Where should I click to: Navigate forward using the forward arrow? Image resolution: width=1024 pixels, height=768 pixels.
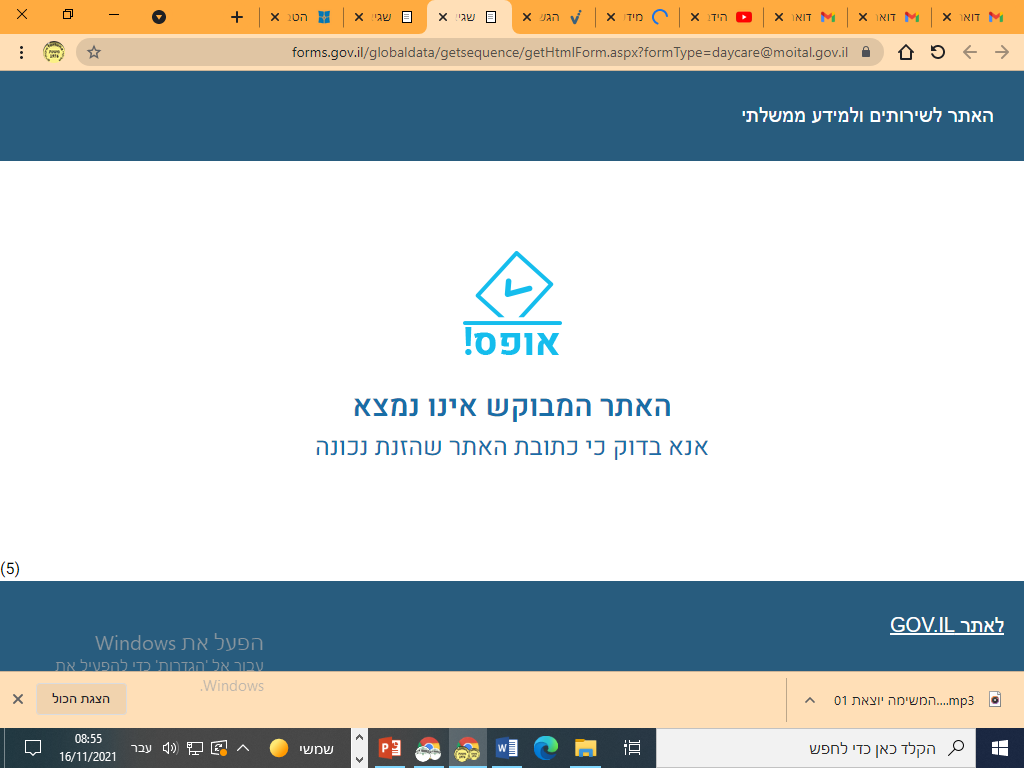pyautogui.click(x=1001, y=52)
